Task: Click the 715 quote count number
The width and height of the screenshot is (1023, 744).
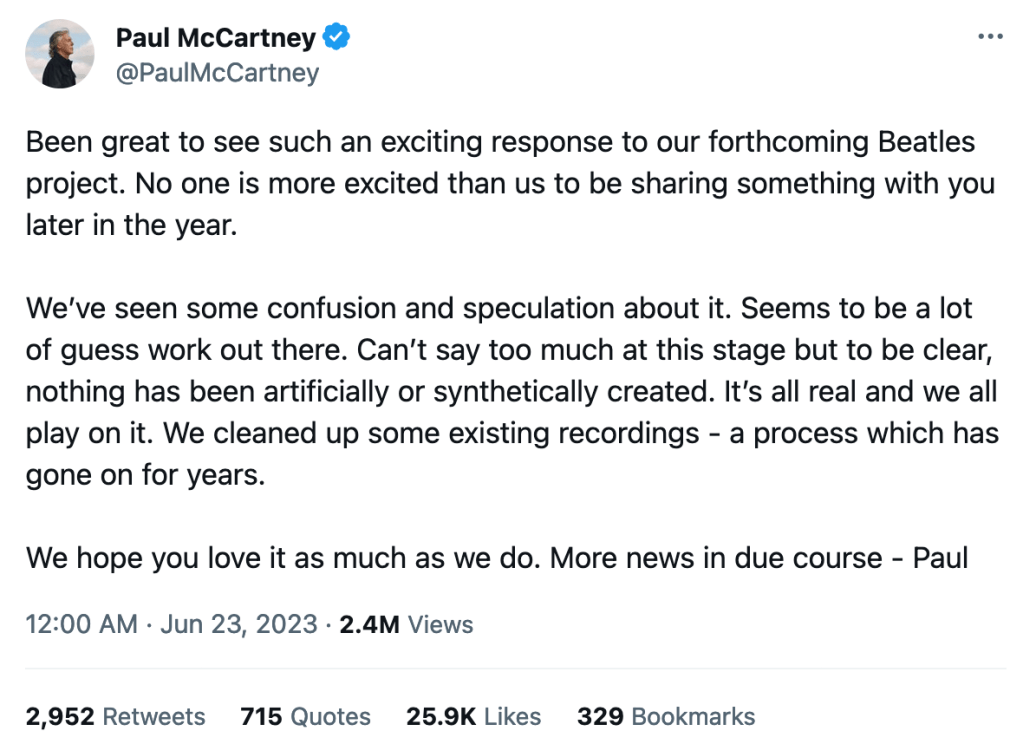Action: tap(261, 716)
